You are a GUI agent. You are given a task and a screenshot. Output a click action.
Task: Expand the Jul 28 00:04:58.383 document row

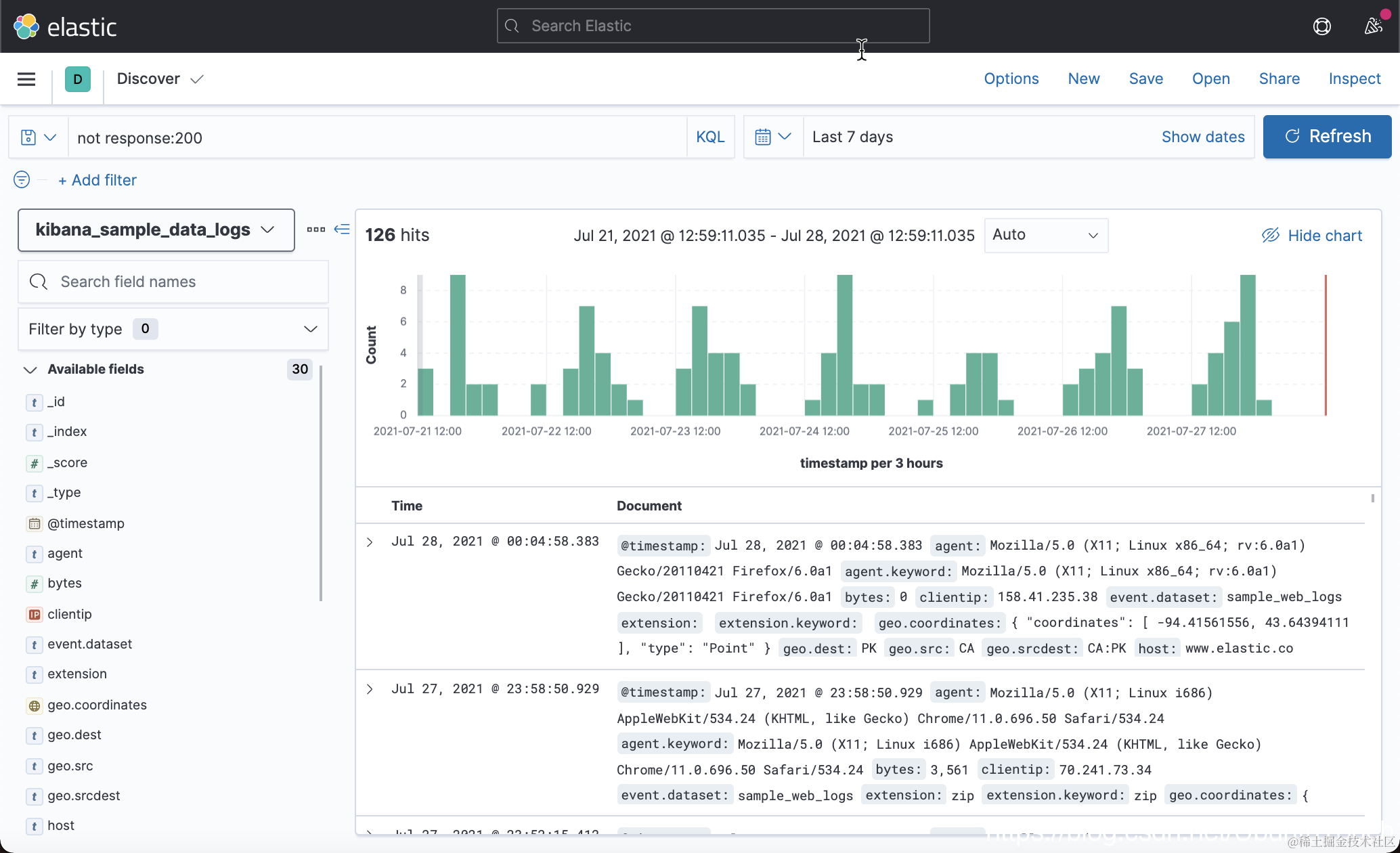(370, 542)
